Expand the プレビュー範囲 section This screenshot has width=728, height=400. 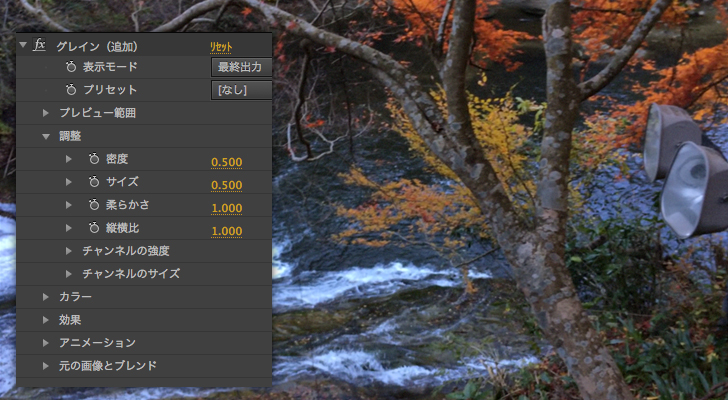pos(46,113)
